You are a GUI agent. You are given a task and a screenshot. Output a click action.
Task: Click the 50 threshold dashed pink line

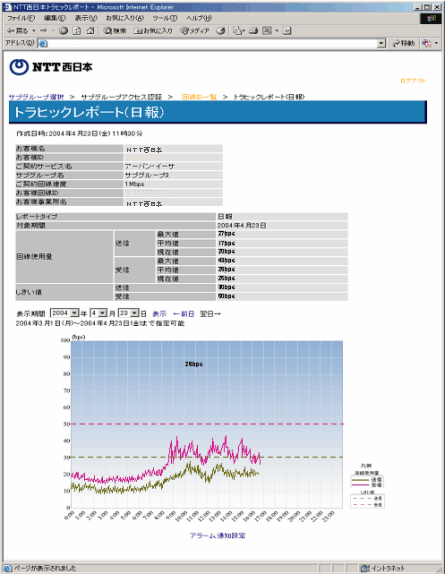(207, 424)
